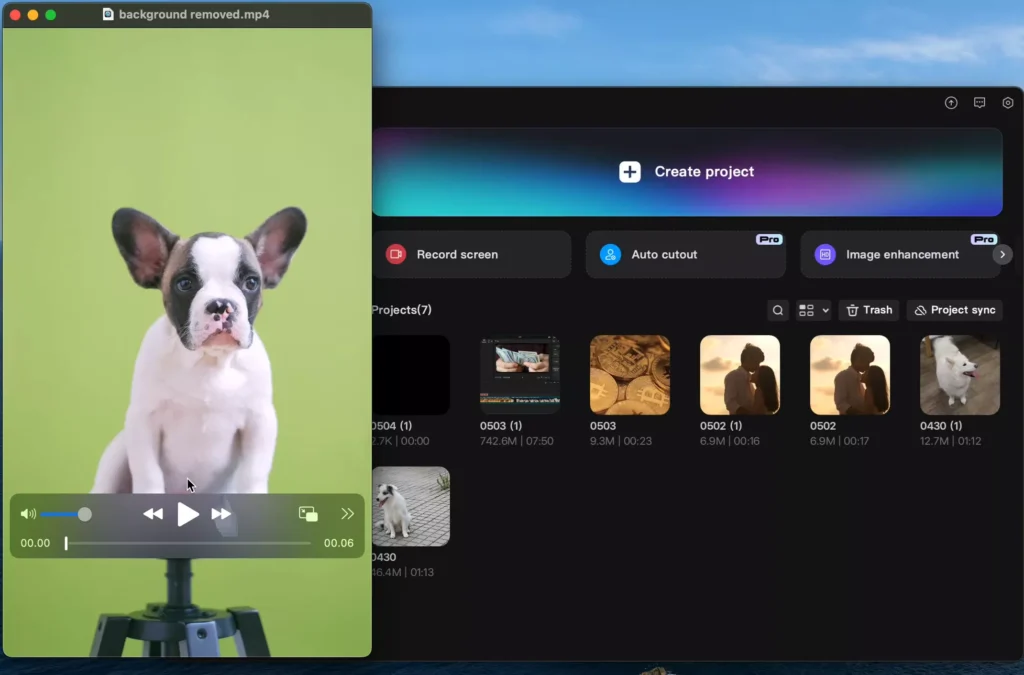Screen dimensions: 1024x675
Task: Click the video progress scrubber position
Action: (x=66, y=543)
